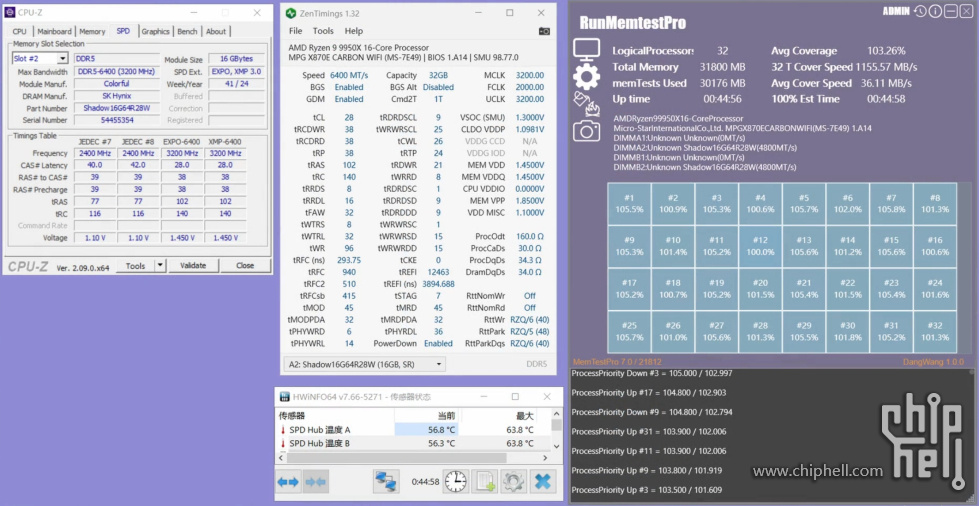Click HWiNFO horizontal scrollbar right arrow
This screenshot has width=979, height=506.
546,458
